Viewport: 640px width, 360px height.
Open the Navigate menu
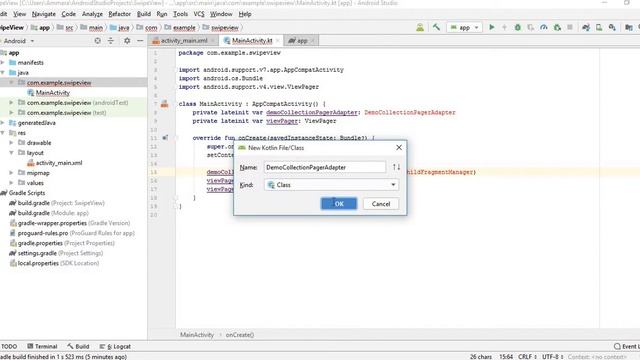pyautogui.click(x=43, y=14)
